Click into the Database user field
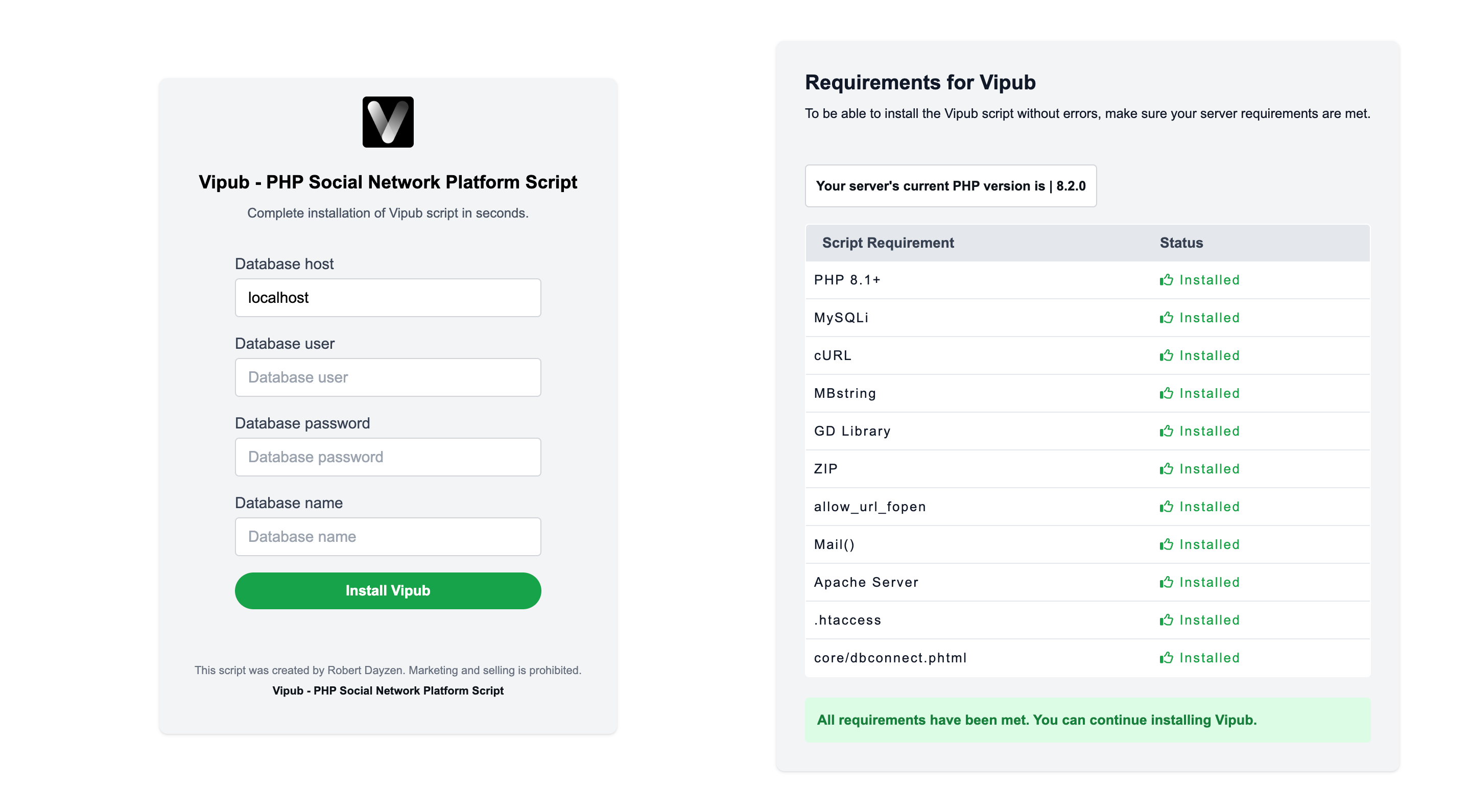This screenshot has width=1471, height=812. [x=388, y=377]
